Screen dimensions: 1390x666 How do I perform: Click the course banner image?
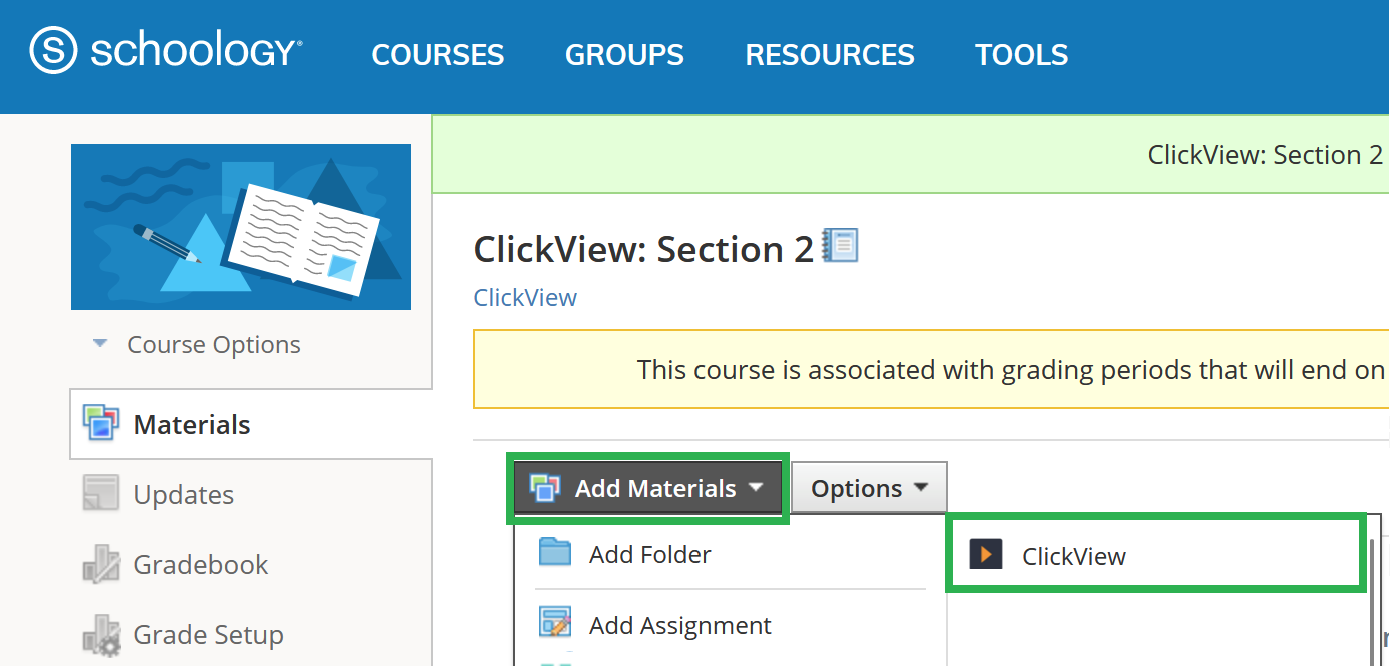(240, 227)
